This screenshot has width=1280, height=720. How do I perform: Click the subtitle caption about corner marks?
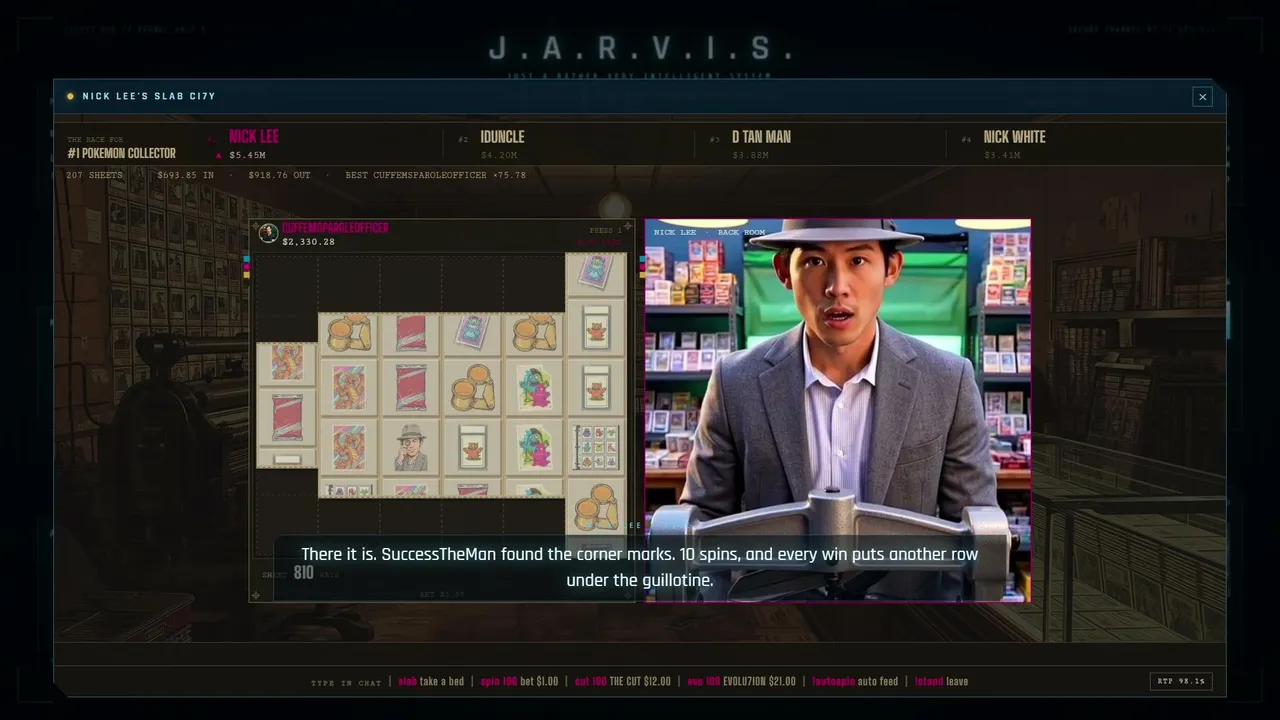640,567
